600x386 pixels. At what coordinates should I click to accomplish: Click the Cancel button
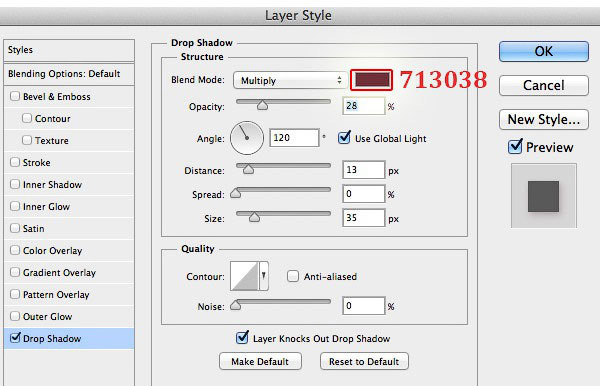[x=544, y=85]
